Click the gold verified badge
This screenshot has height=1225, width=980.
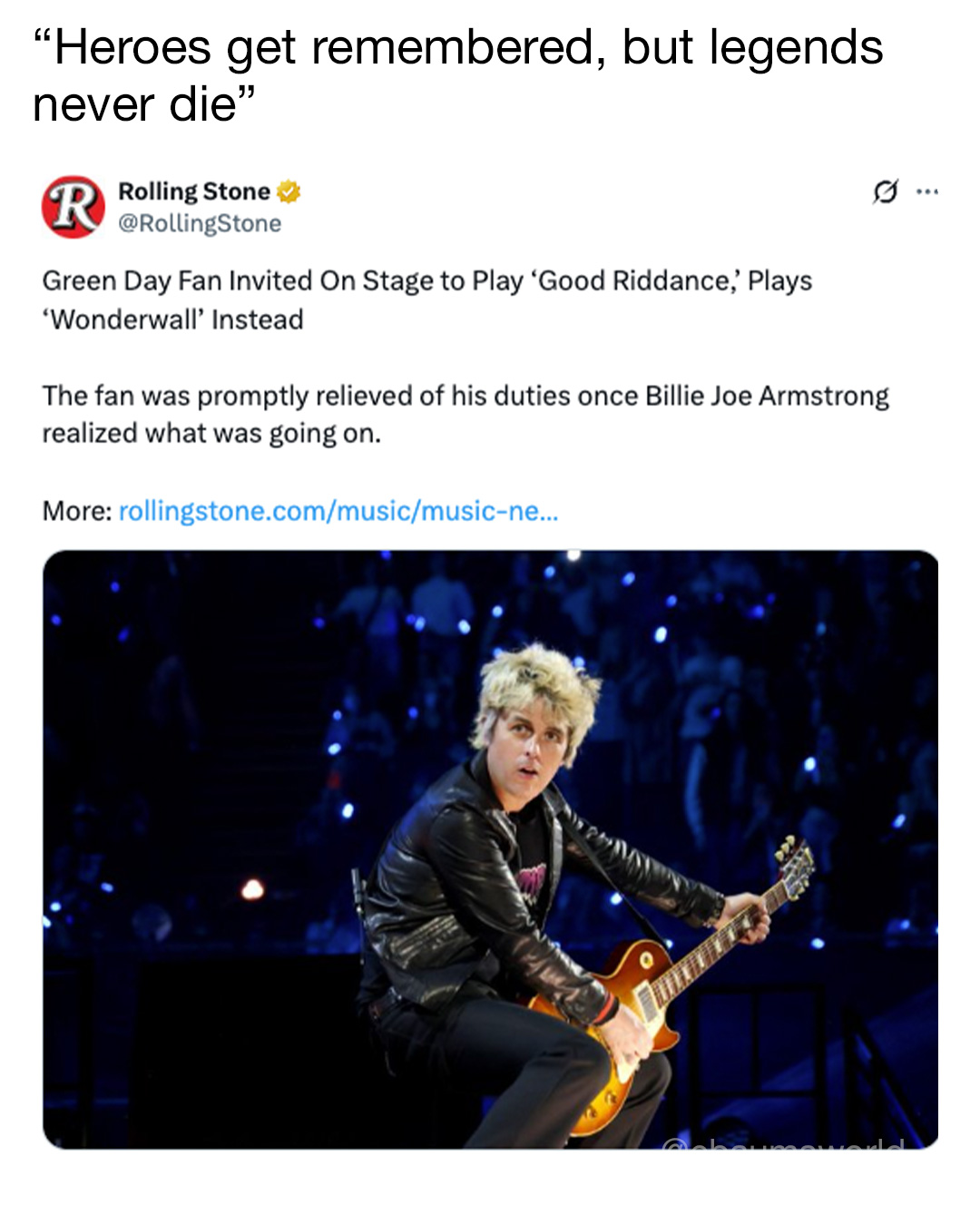point(289,191)
